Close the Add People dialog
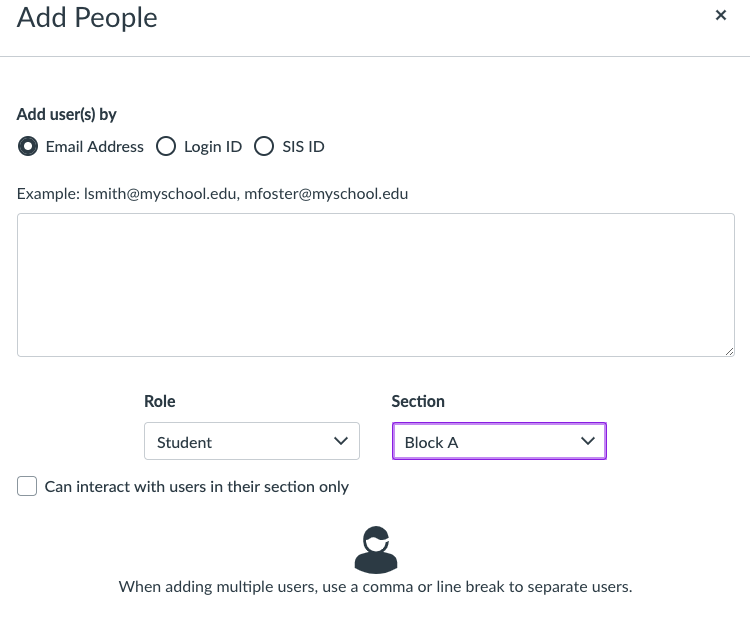The image size is (750, 624). tap(720, 15)
